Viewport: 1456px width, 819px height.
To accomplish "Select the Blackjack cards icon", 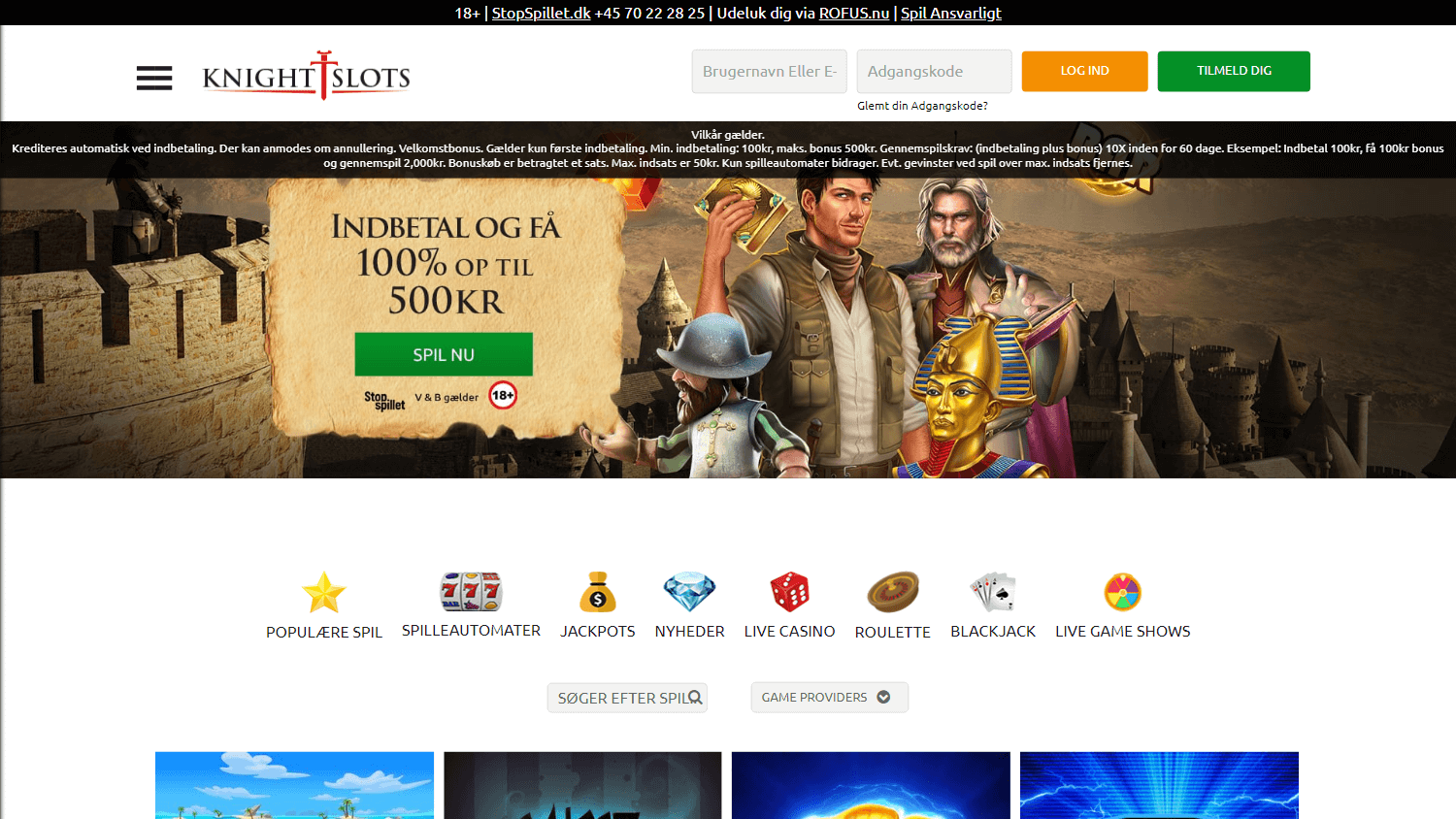I will 993,592.
